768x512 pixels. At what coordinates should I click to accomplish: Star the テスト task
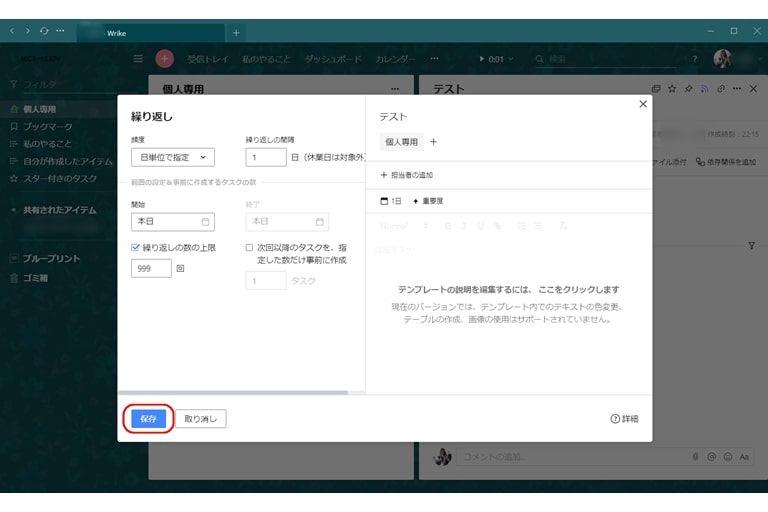672,89
